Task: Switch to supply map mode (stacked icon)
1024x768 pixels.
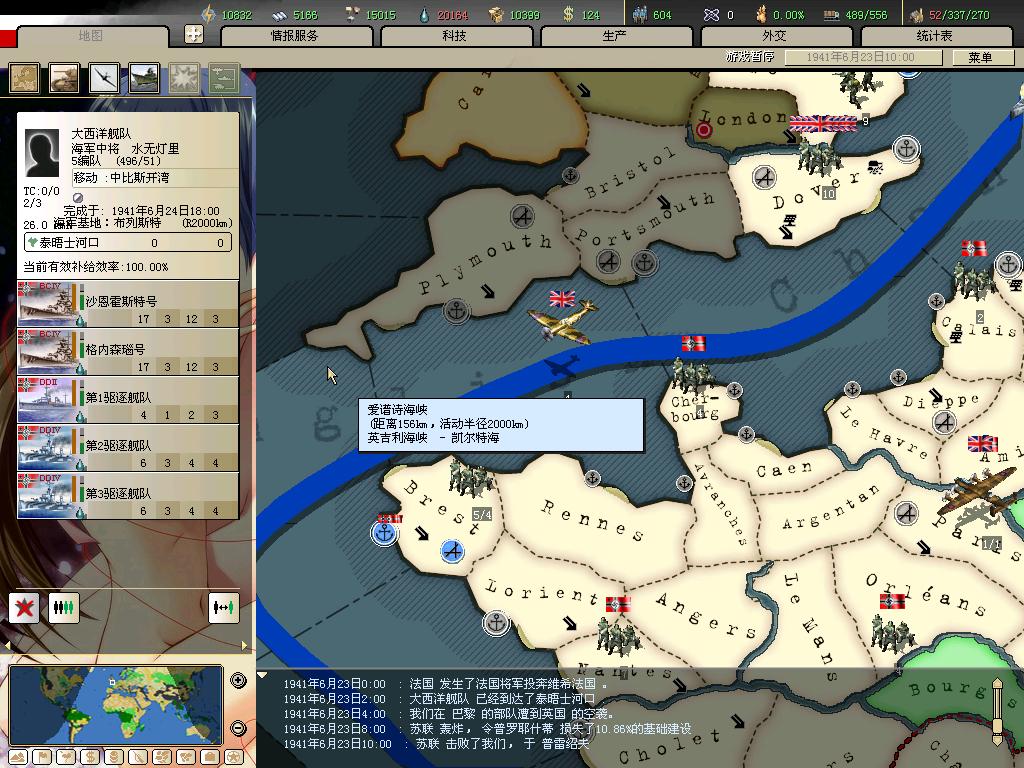Action: (x=114, y=758)
